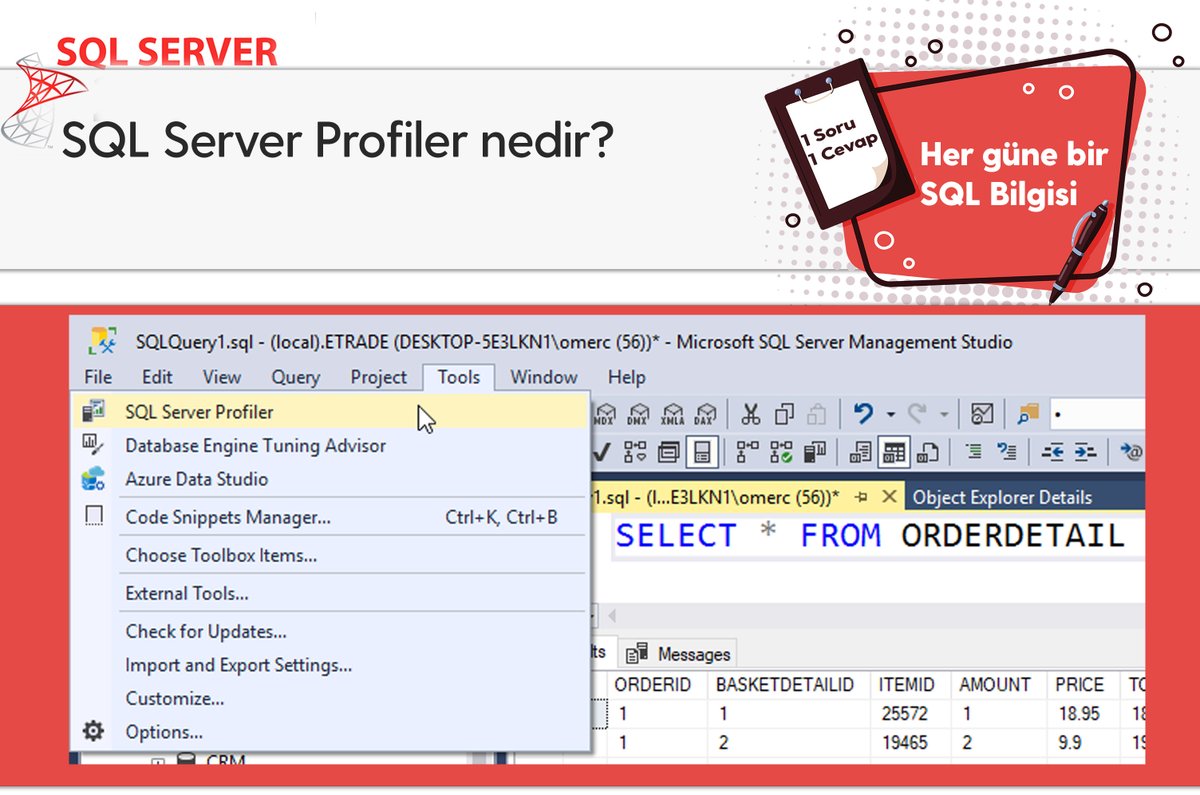Screen dimensions: 1200x795
Task: Click the greyed Paste toolbar icon
Action: 817,414
